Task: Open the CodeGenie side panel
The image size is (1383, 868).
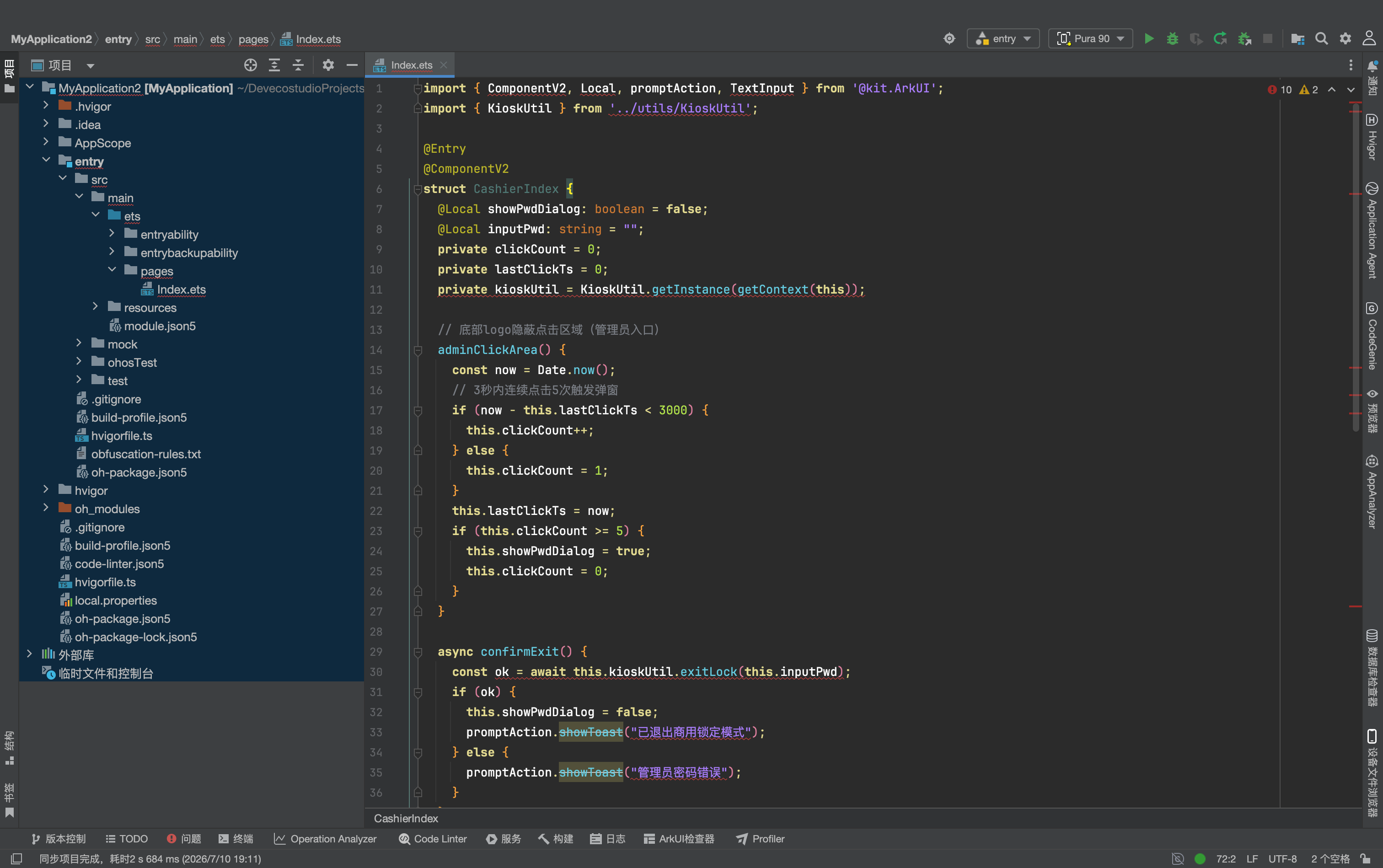Action: coord(1372,337)
